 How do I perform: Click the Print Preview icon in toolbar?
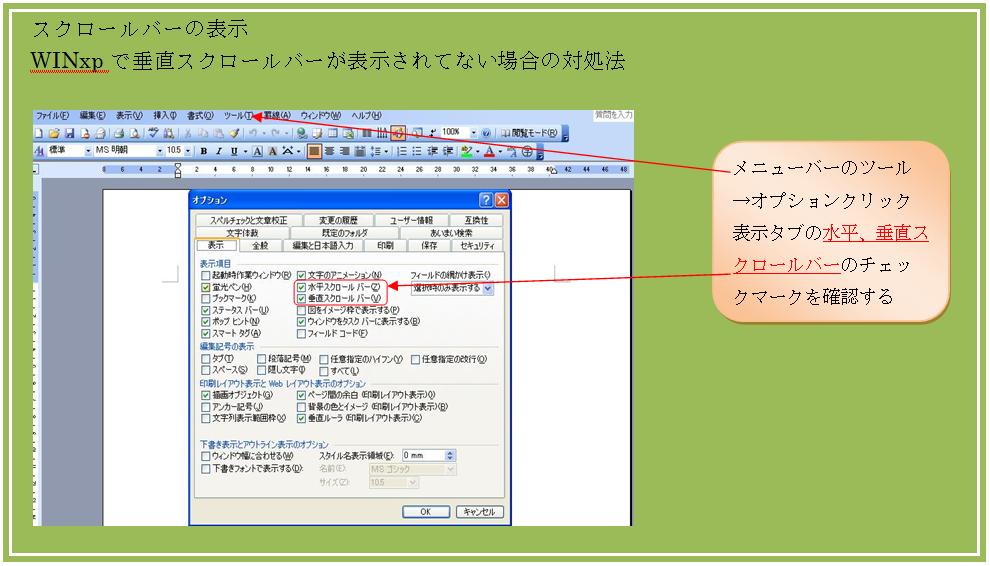point(134,133)
